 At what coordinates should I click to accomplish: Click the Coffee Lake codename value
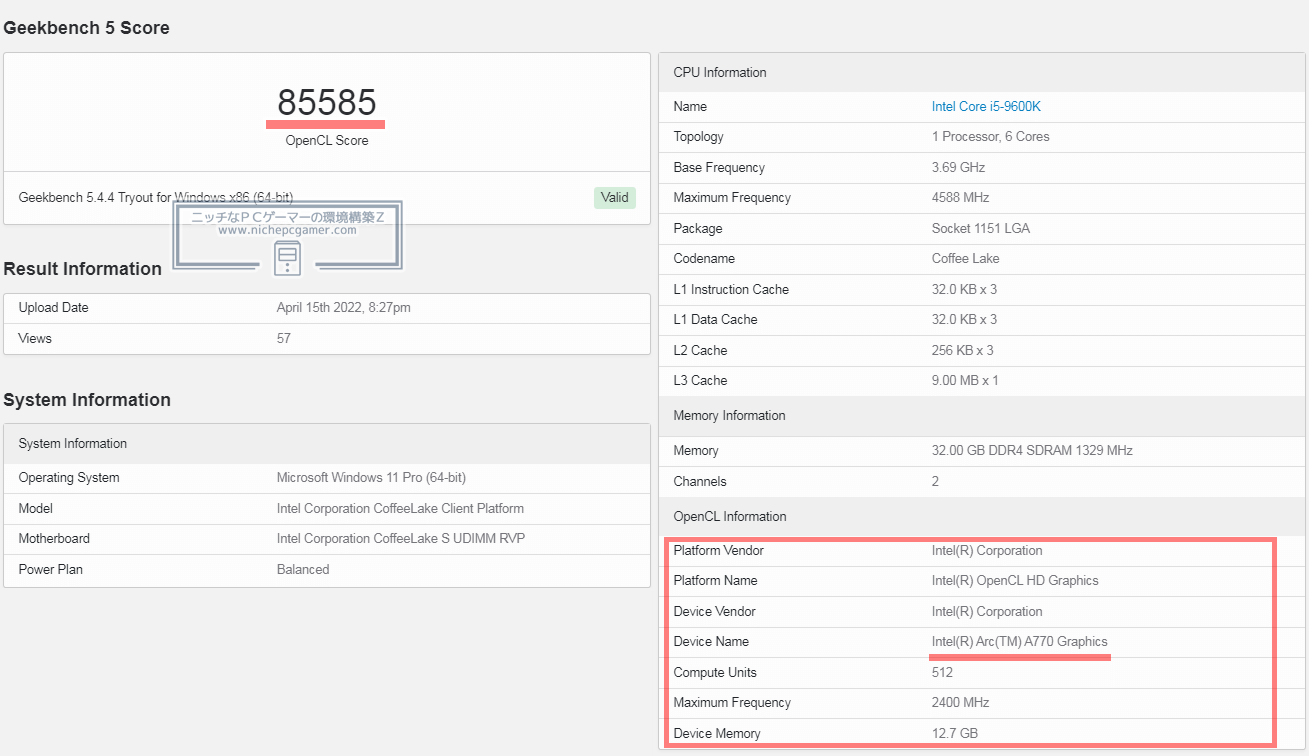click(965, 258)
